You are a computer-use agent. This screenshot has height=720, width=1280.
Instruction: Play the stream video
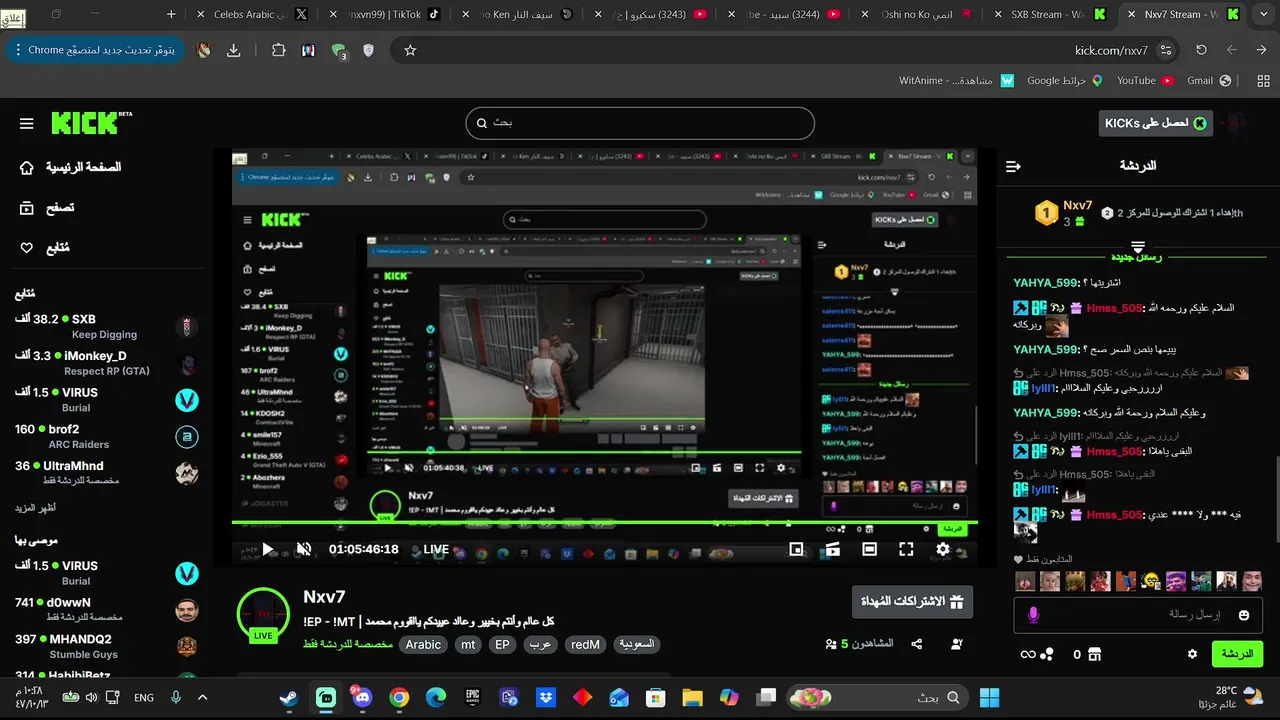pyautogui.click(x=267, y=549)
